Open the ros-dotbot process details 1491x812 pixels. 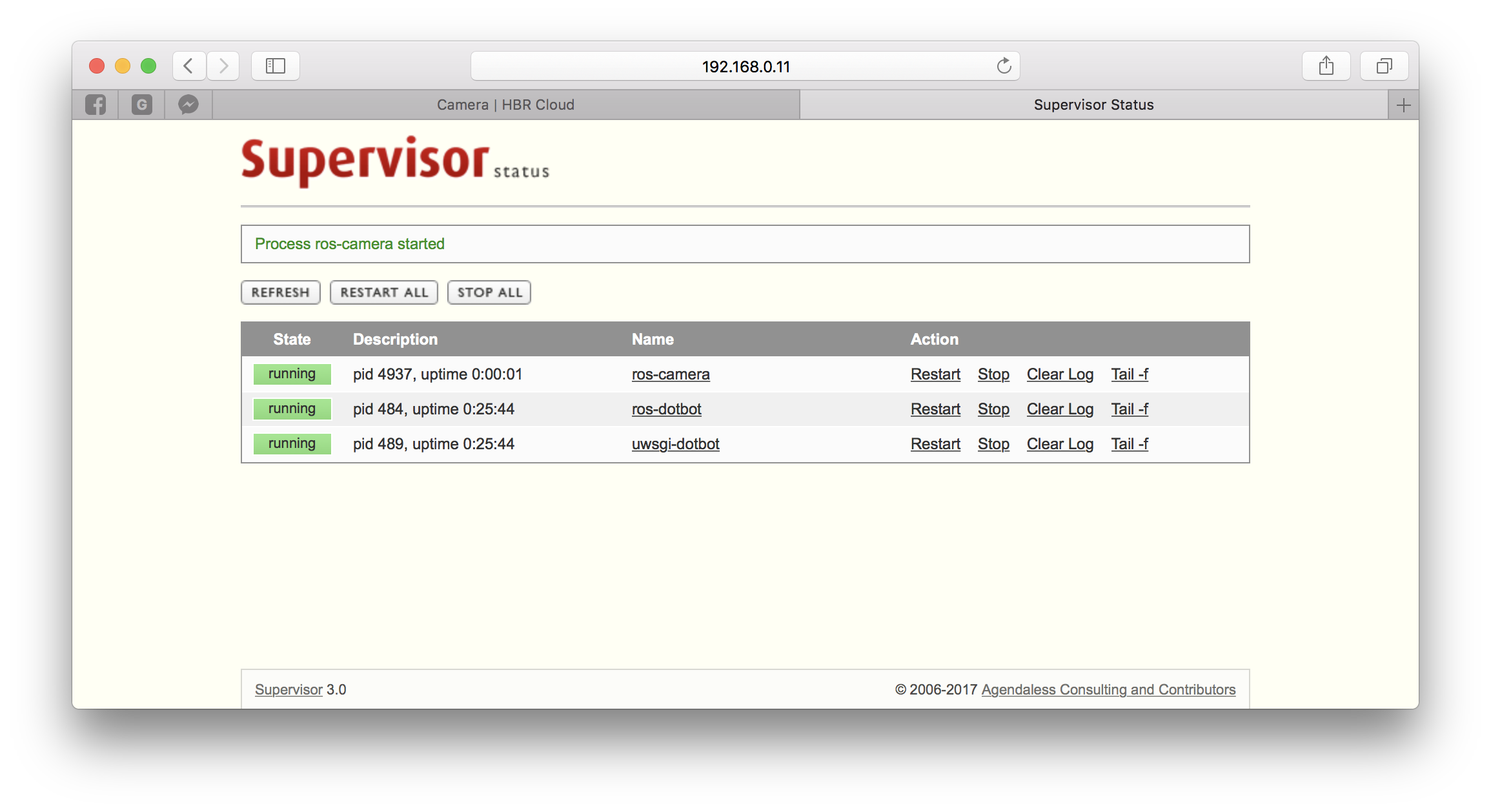click(665, 409)
